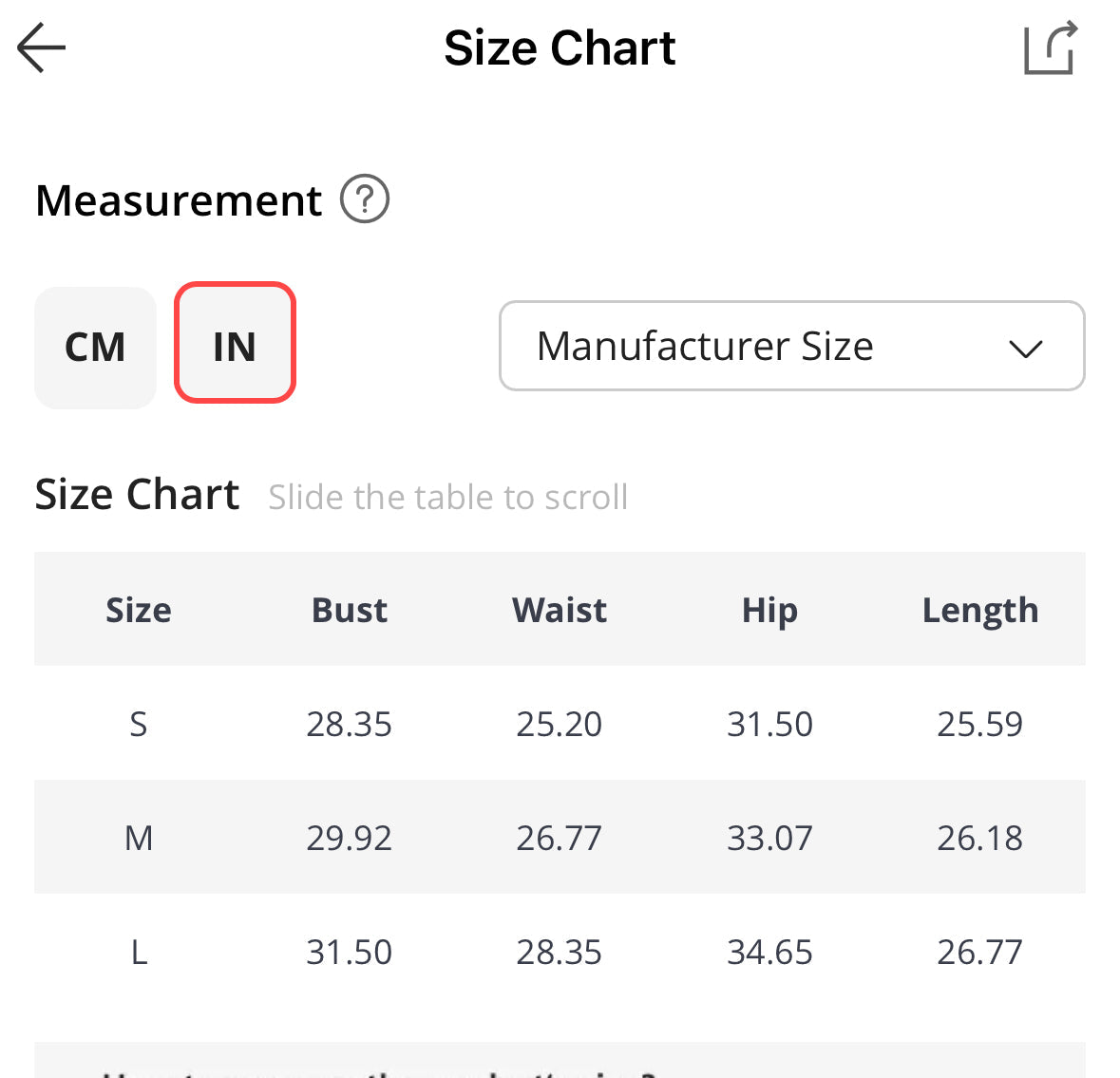Open the Measurement help question mark icon
Screen dimensions: 1120x1078
365,199
